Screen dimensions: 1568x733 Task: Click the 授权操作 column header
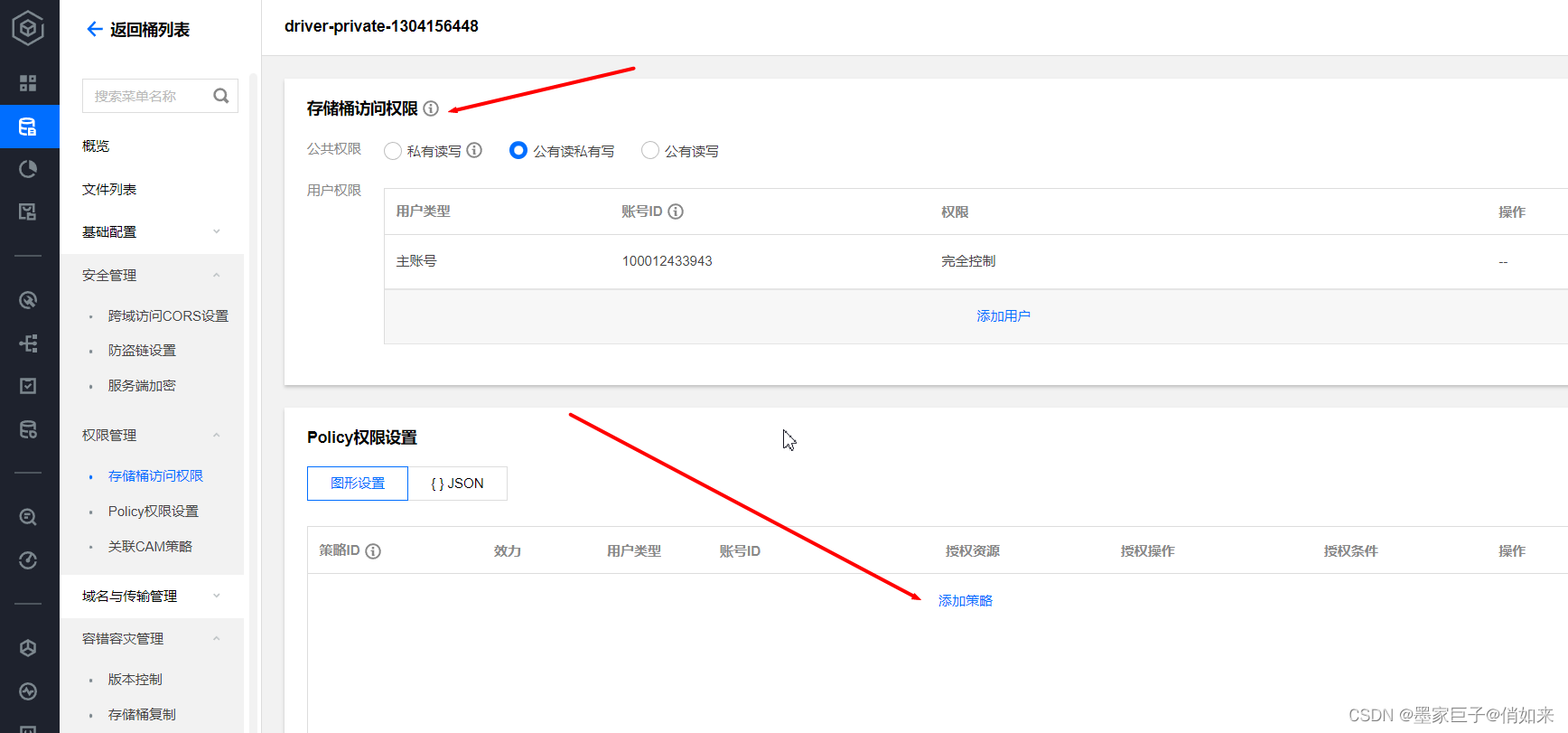click(1147, 550)
